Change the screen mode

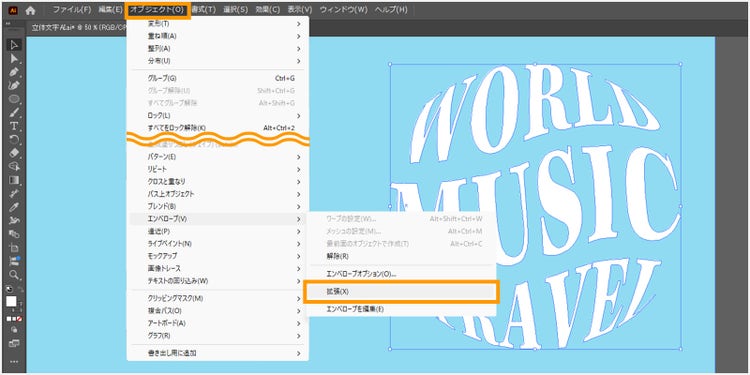[x=14, y=343]
